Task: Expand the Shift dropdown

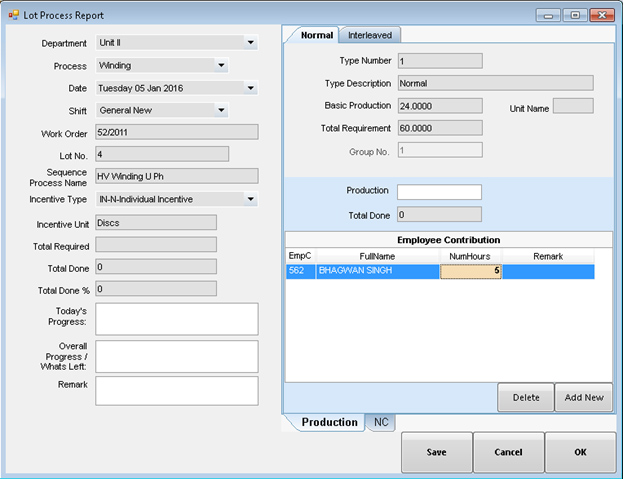Action: click(221, 110)
